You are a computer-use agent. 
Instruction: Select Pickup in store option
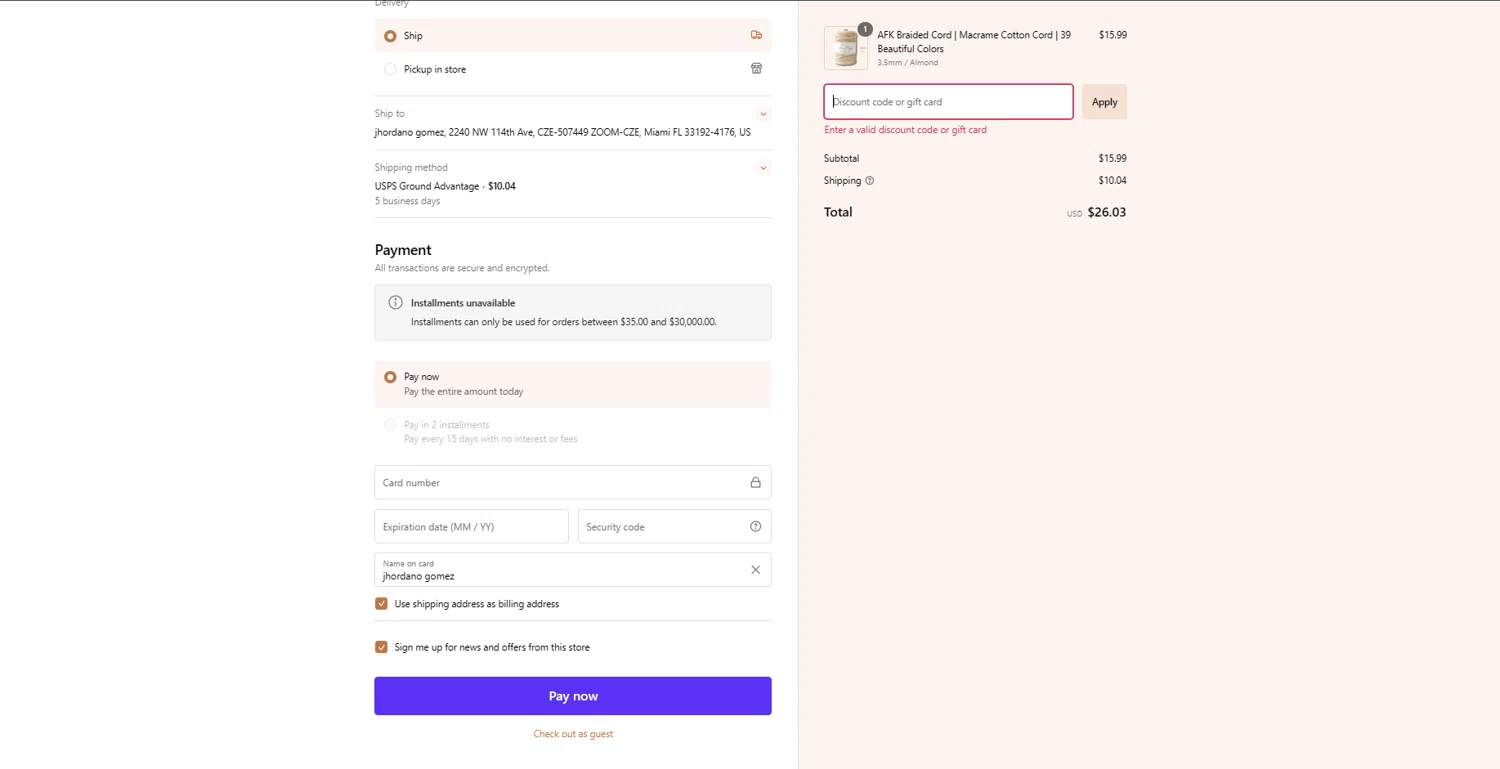(390, 69)
